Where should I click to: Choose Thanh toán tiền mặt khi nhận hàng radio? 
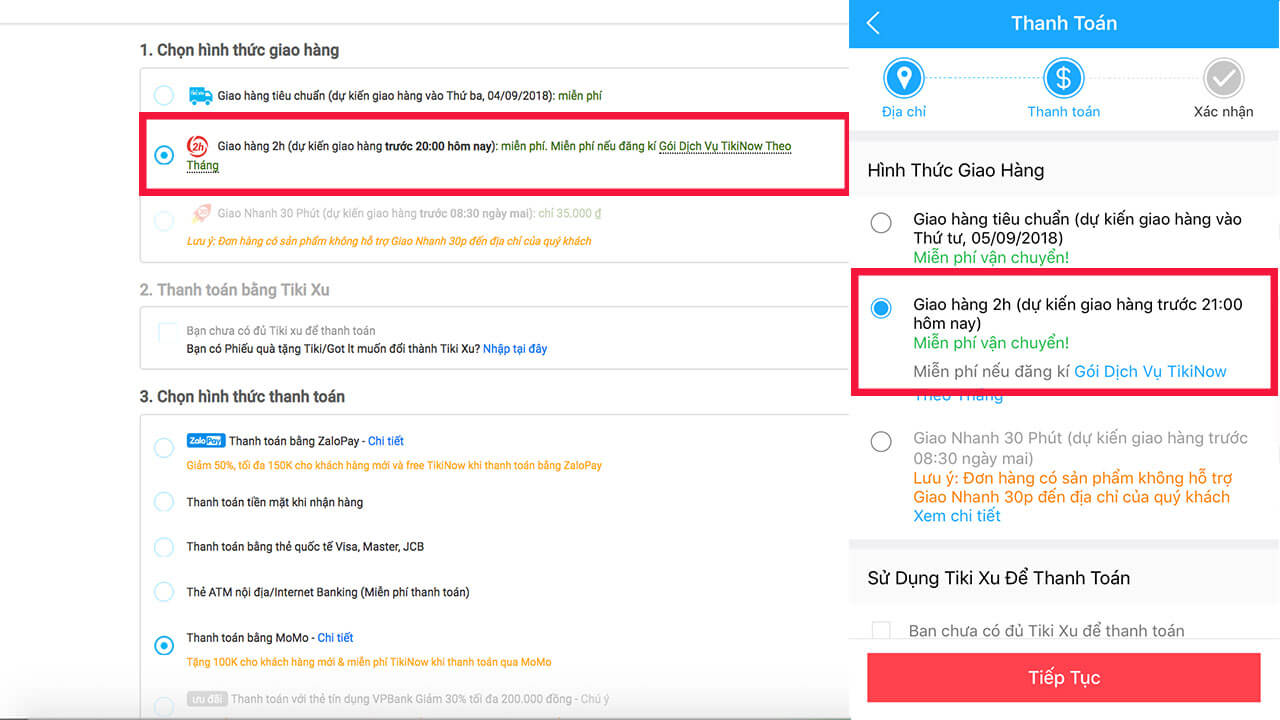(x=164, y=502)
